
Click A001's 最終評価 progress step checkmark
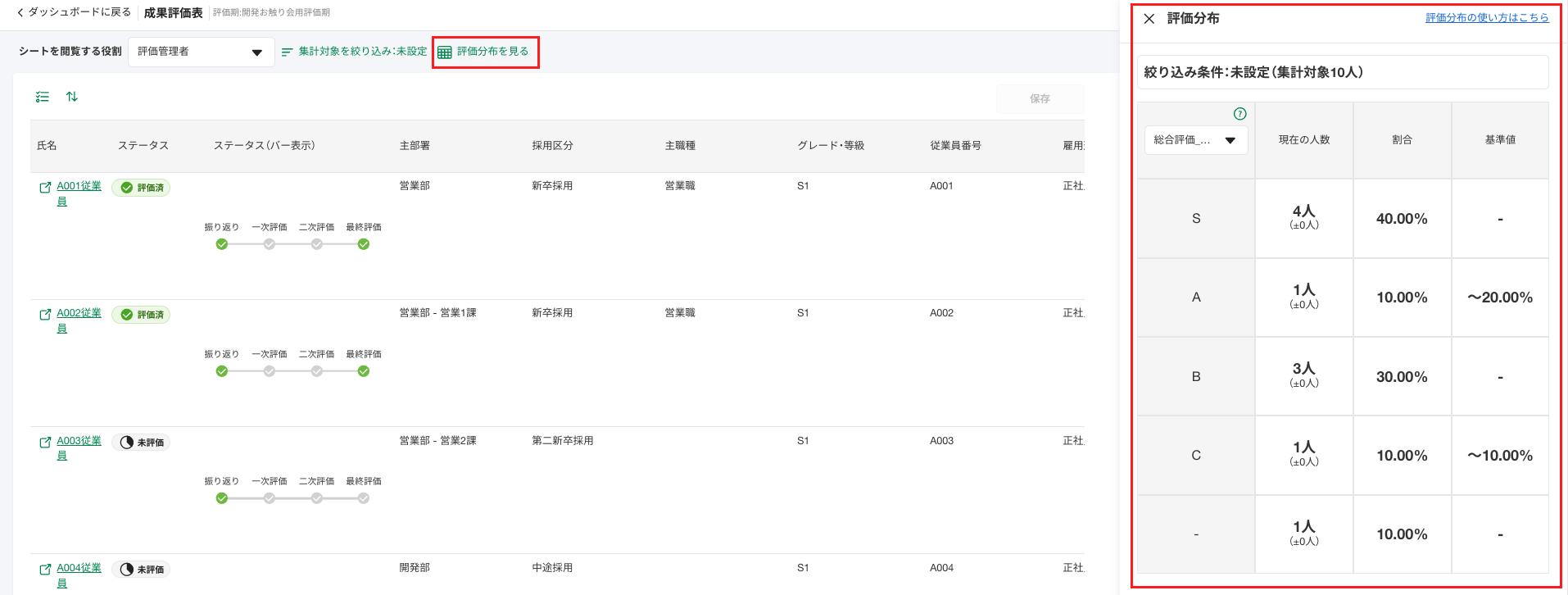point(364,244)
